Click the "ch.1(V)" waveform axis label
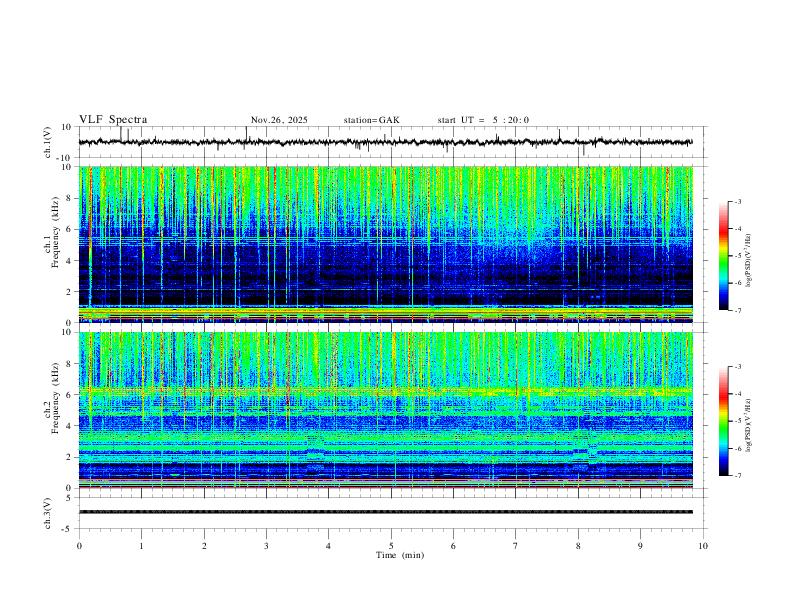The width and height of the screenshot is (792, 612). coord(48,142)
